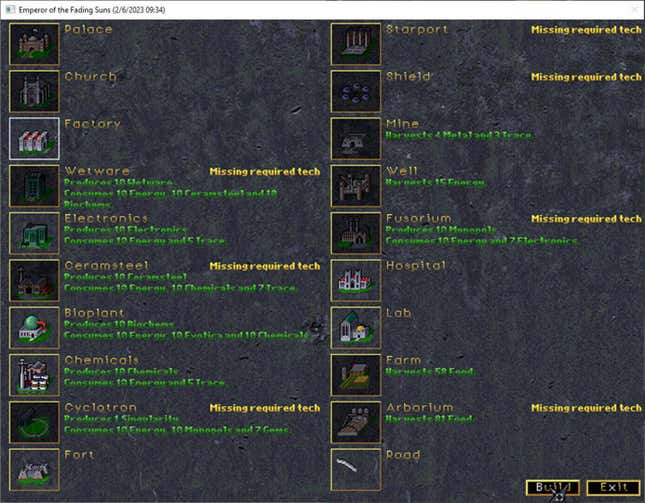Click the Fort label text

[x=79, y=455]
